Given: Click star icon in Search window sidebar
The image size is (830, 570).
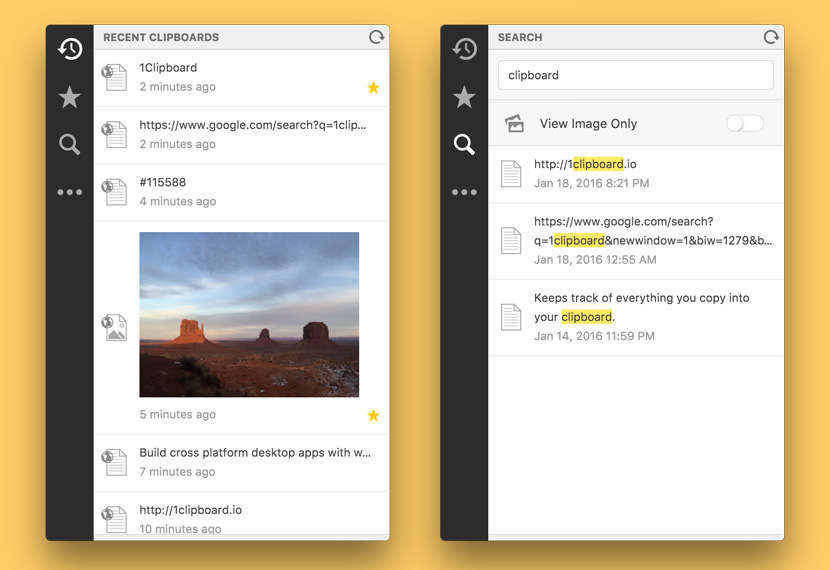Looking at the screenshot, I should (464, 97).
